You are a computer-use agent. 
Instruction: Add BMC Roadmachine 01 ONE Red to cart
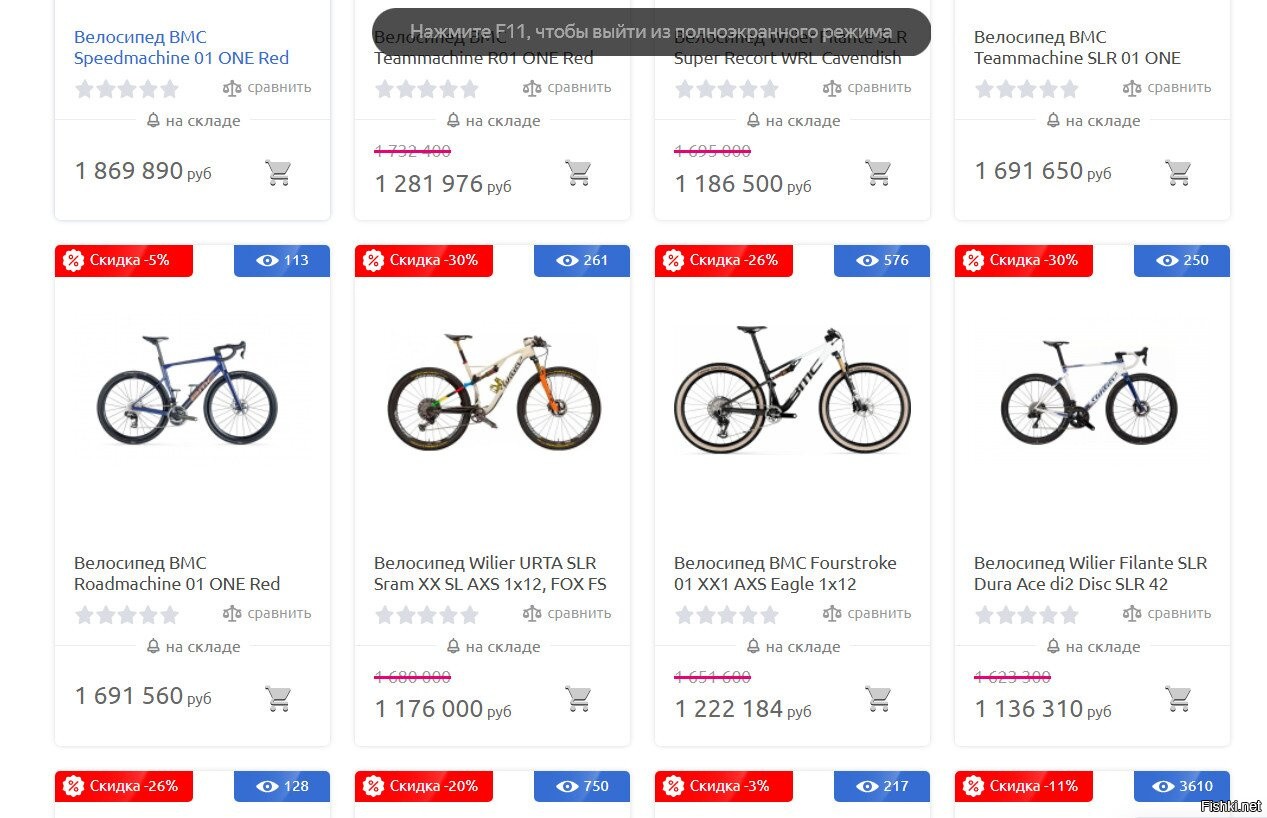[x=278, y=698]
